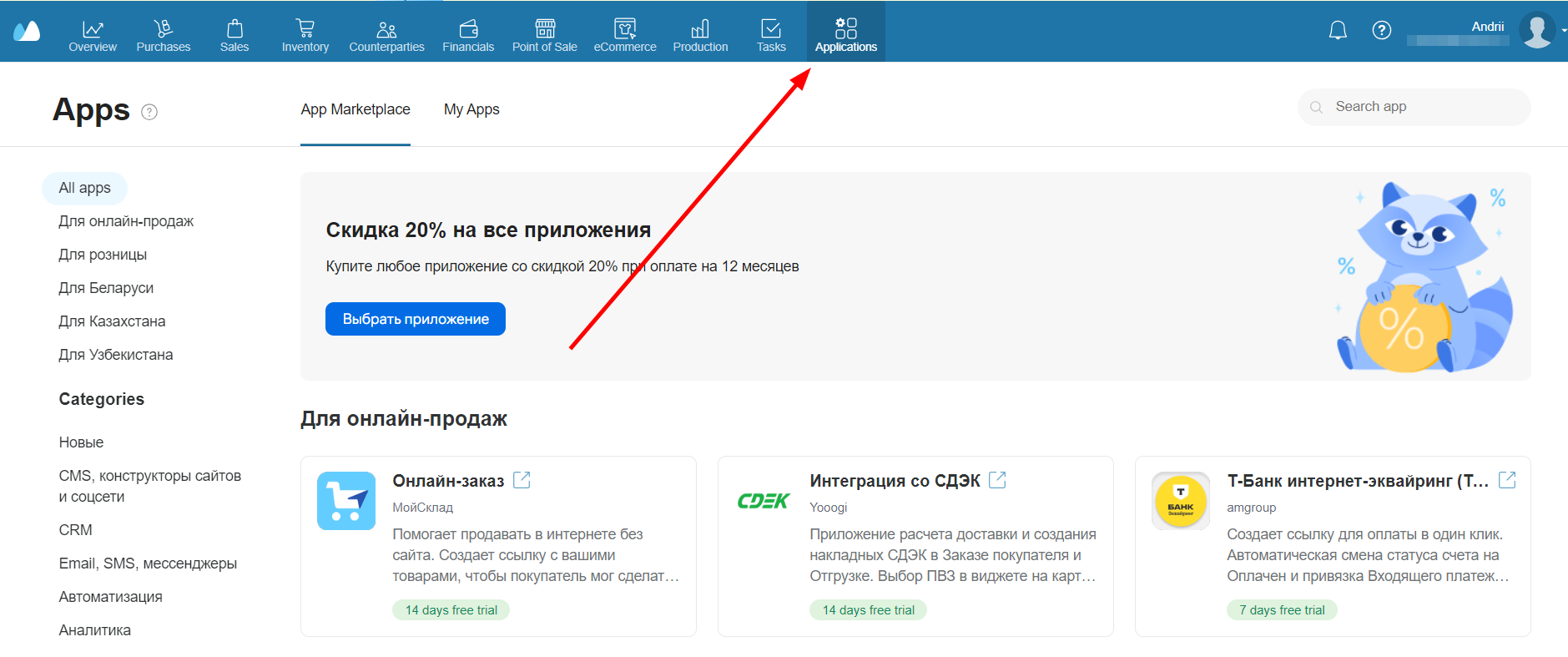Open external link icon for Интеграция со СДЭК
Viewport: 1568px width, 657px height.
pyautogui.click(x=997, y=480)
